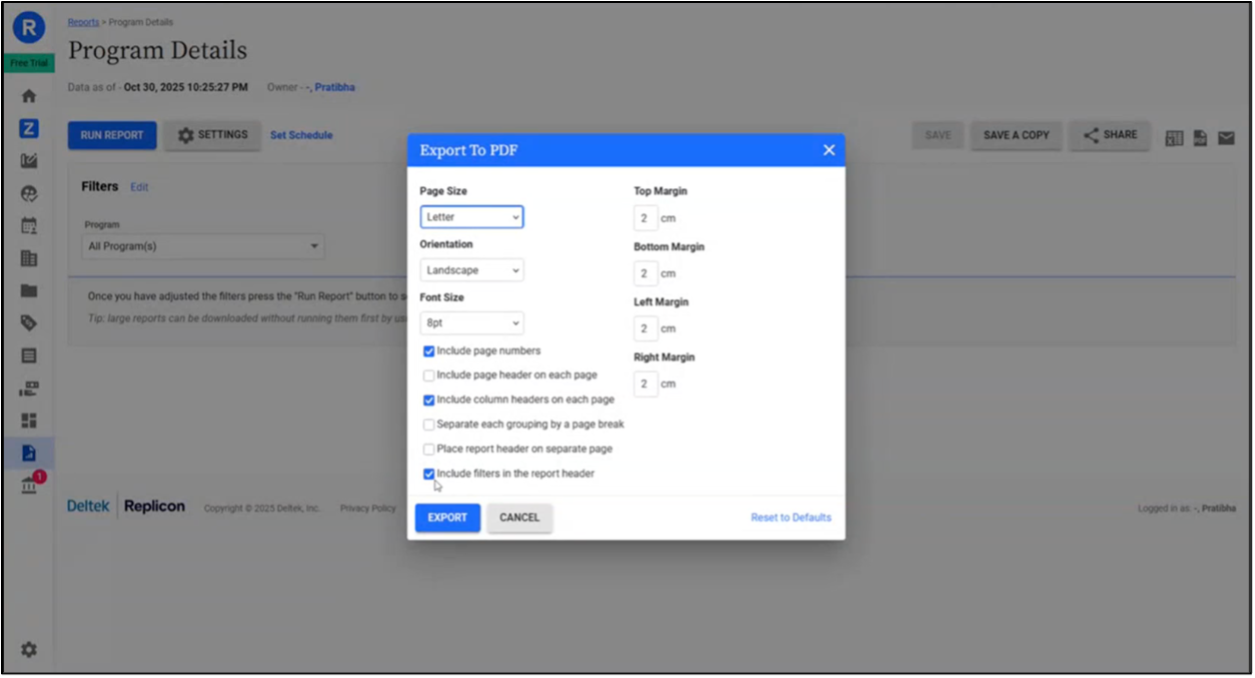Open the Z timesheet icon in sidebar
This screenshot has width=1255, height=678.
(28, 128)
